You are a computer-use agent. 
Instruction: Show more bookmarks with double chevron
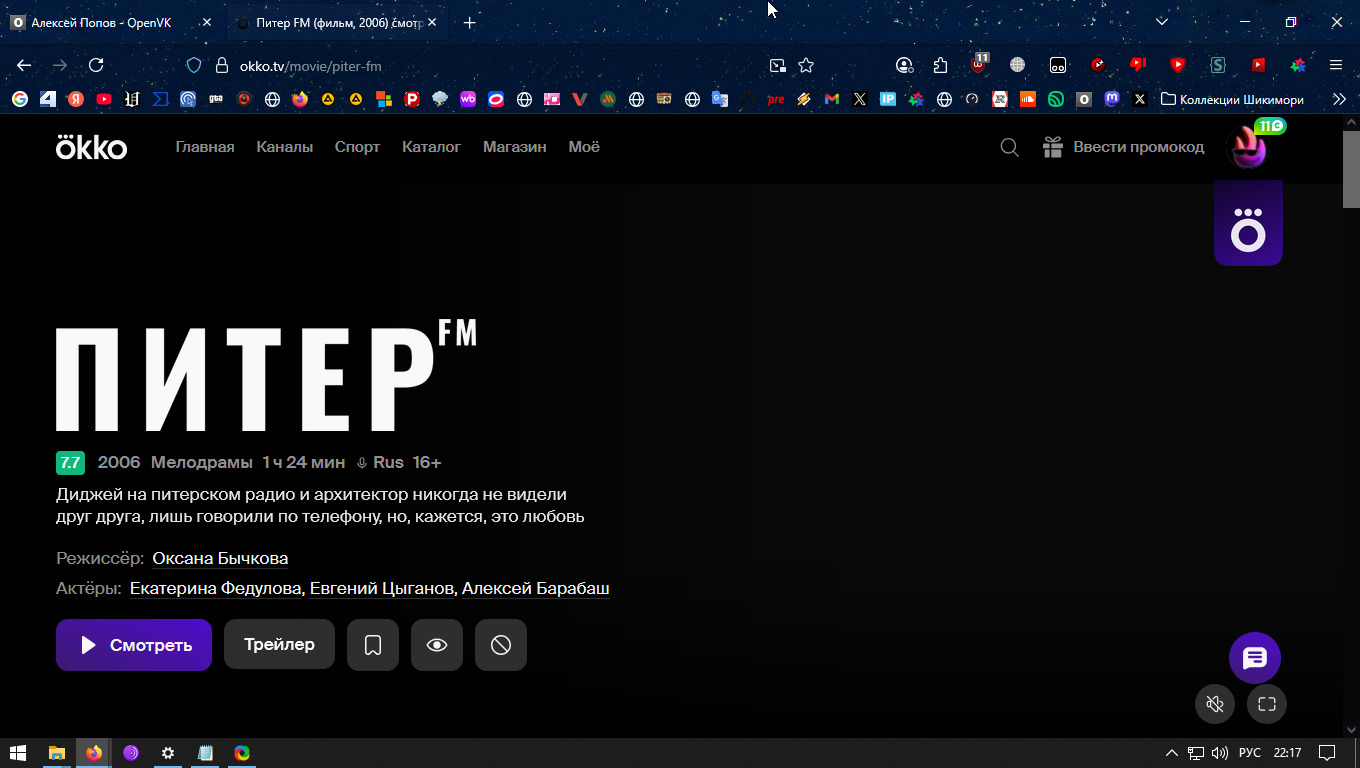(1339, 99)
